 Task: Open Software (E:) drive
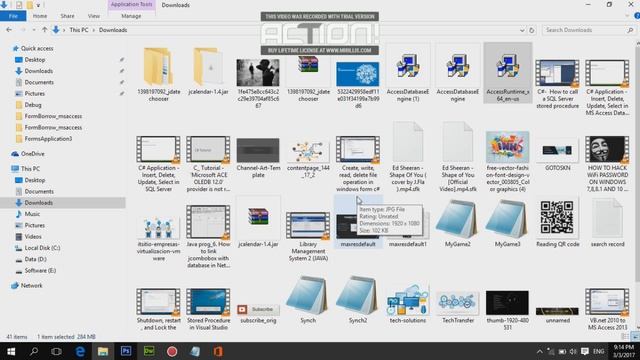point(40,271)
